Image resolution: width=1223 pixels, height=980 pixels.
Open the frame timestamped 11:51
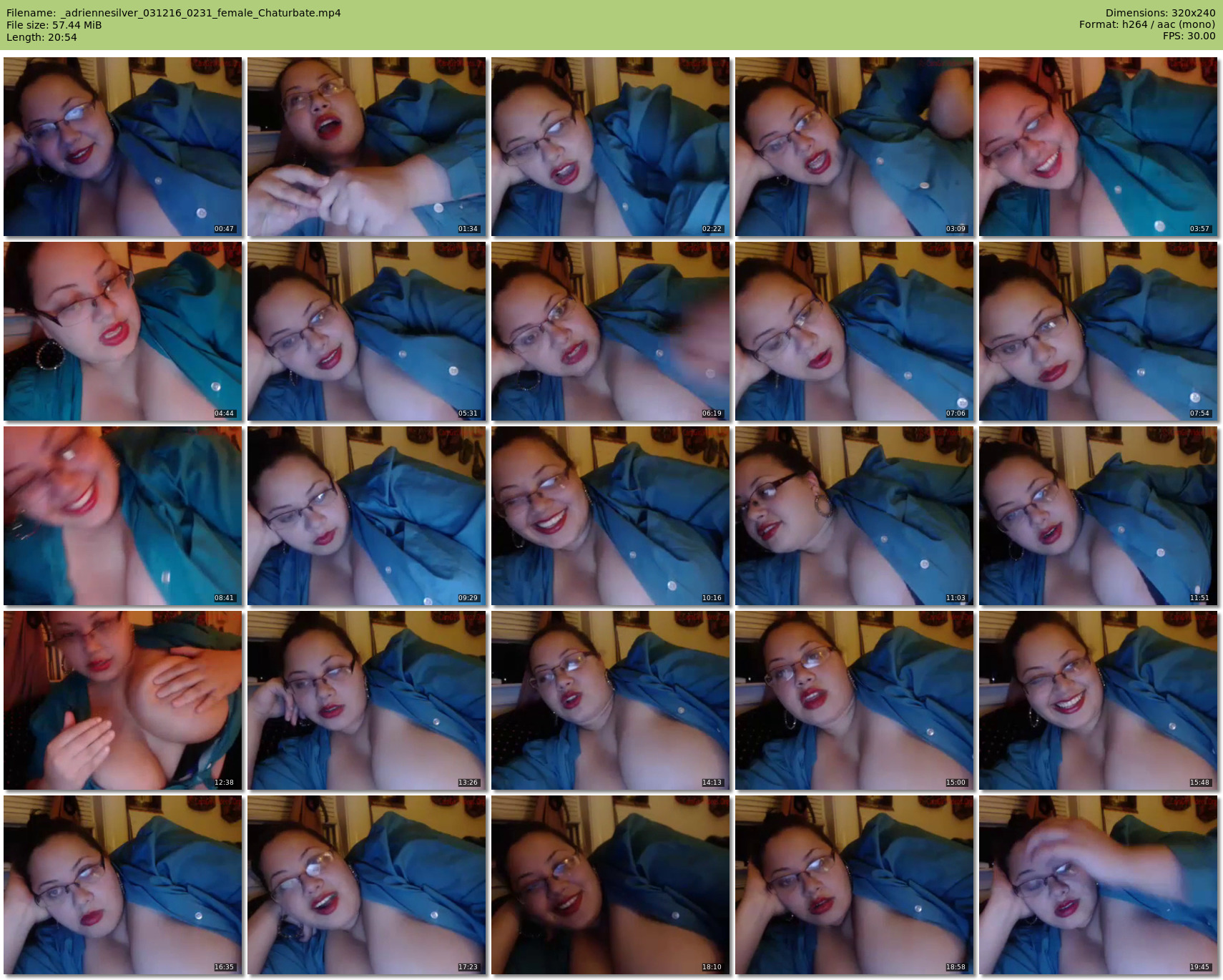pyautogui.click(x=1098, y=516)
